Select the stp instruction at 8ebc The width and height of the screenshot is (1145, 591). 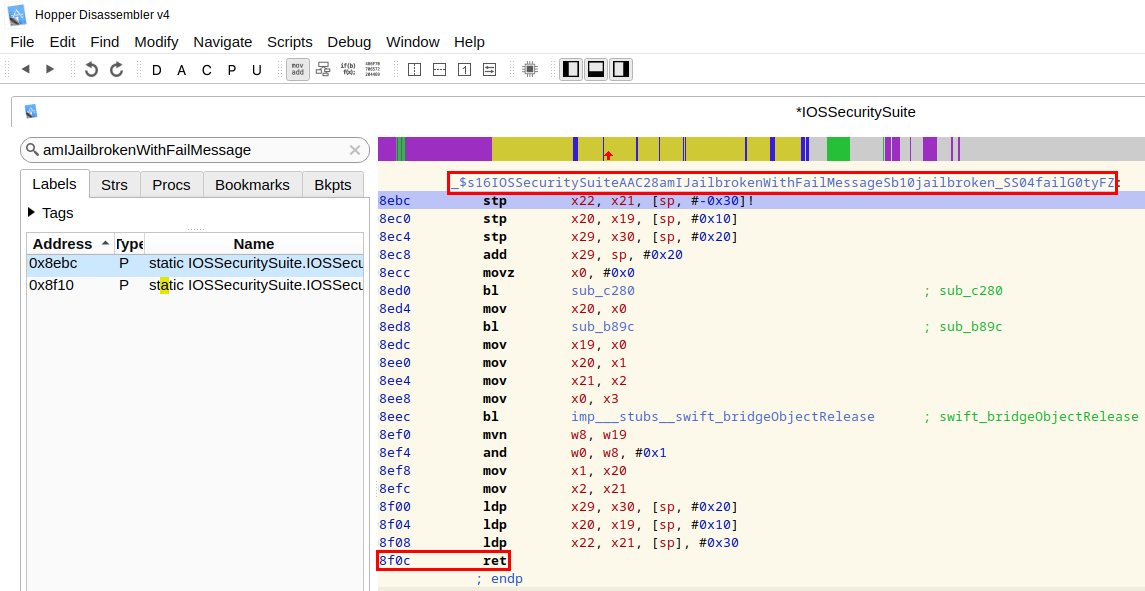point(762,201)
